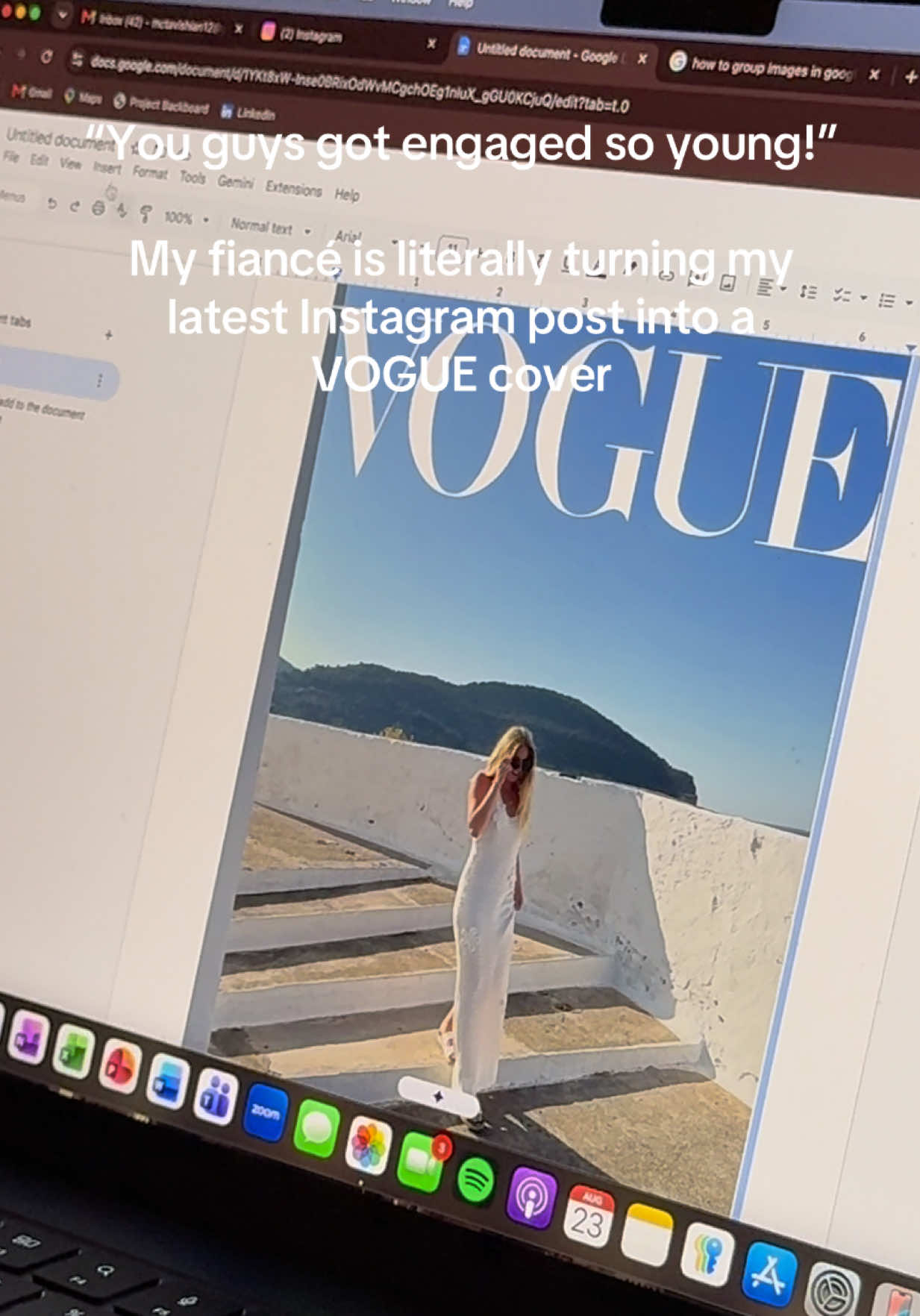
Task: Close the Untitled document browser tab
Action: tap(642, 59)
